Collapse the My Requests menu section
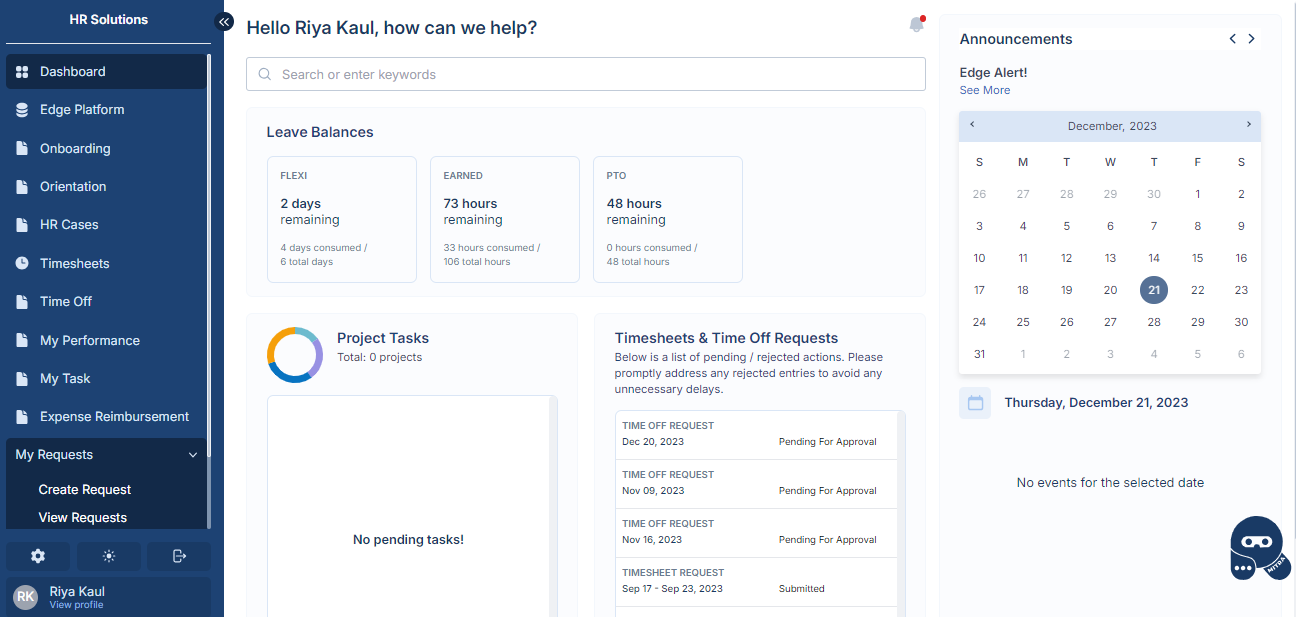This screenshot has width=1296, height=617. [193, 455]
